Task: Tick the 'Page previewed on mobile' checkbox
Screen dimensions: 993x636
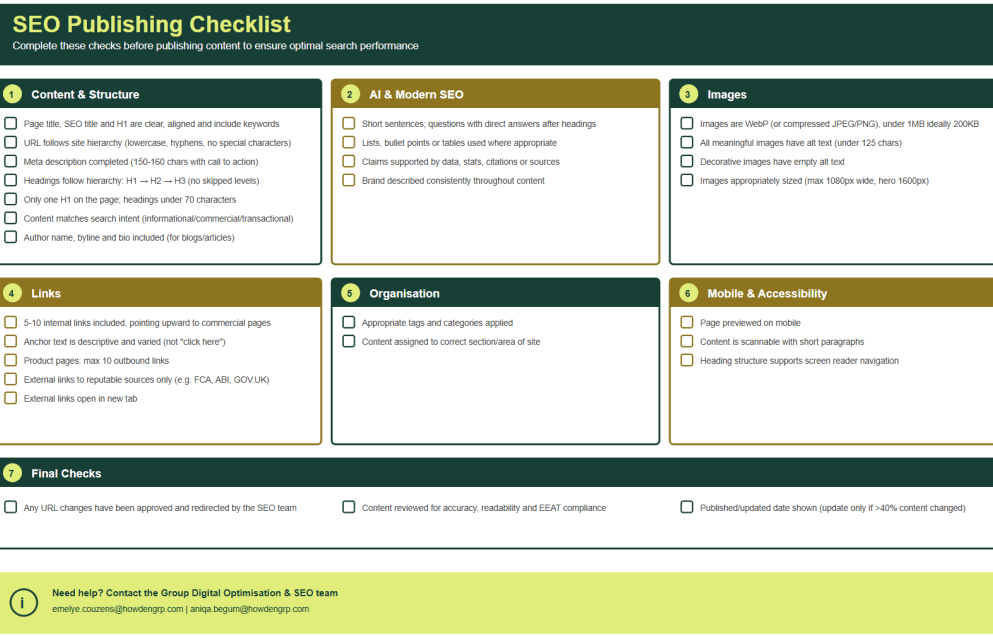Action: (x=687, y=323)
